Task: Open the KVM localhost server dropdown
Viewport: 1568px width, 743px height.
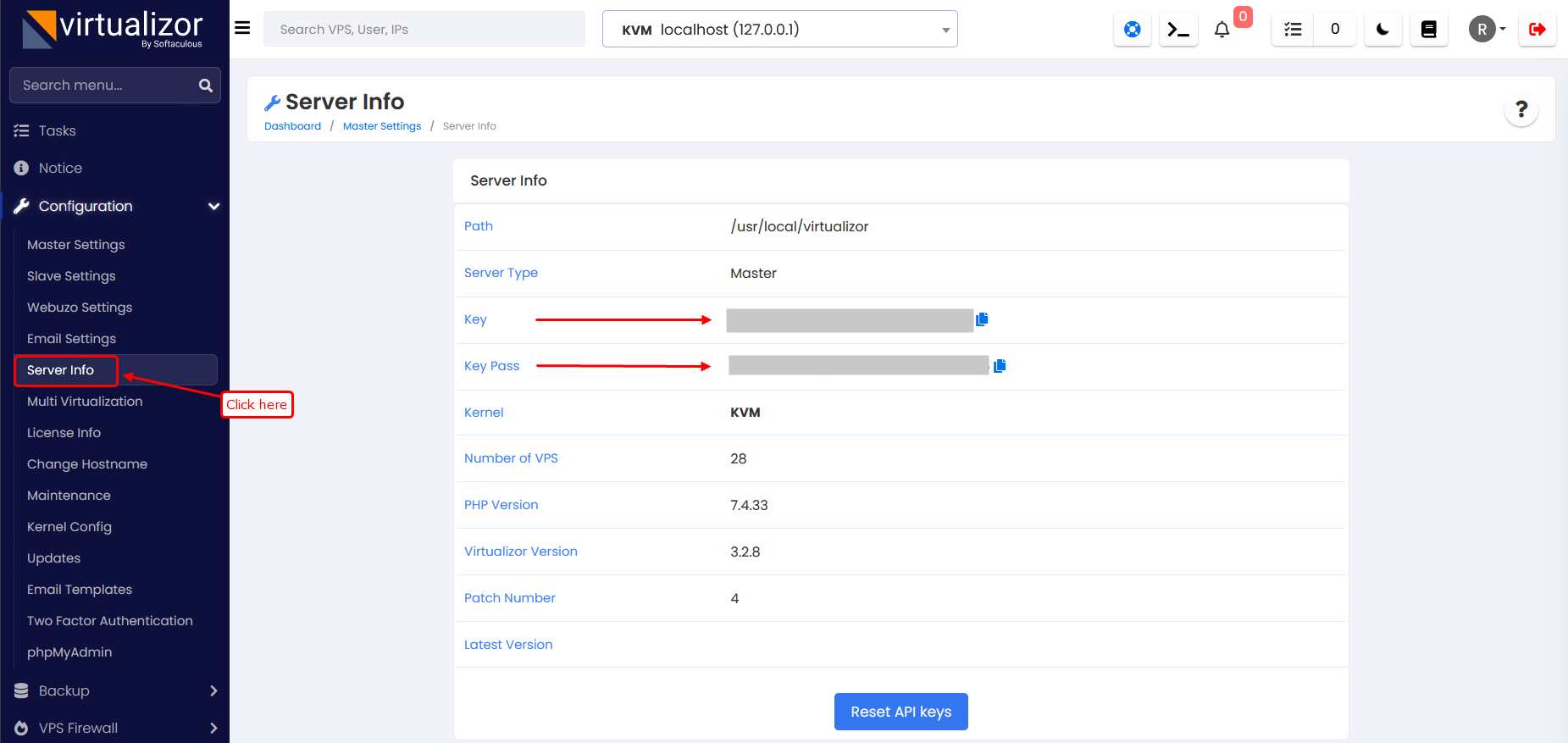Action: click(779, 30)
